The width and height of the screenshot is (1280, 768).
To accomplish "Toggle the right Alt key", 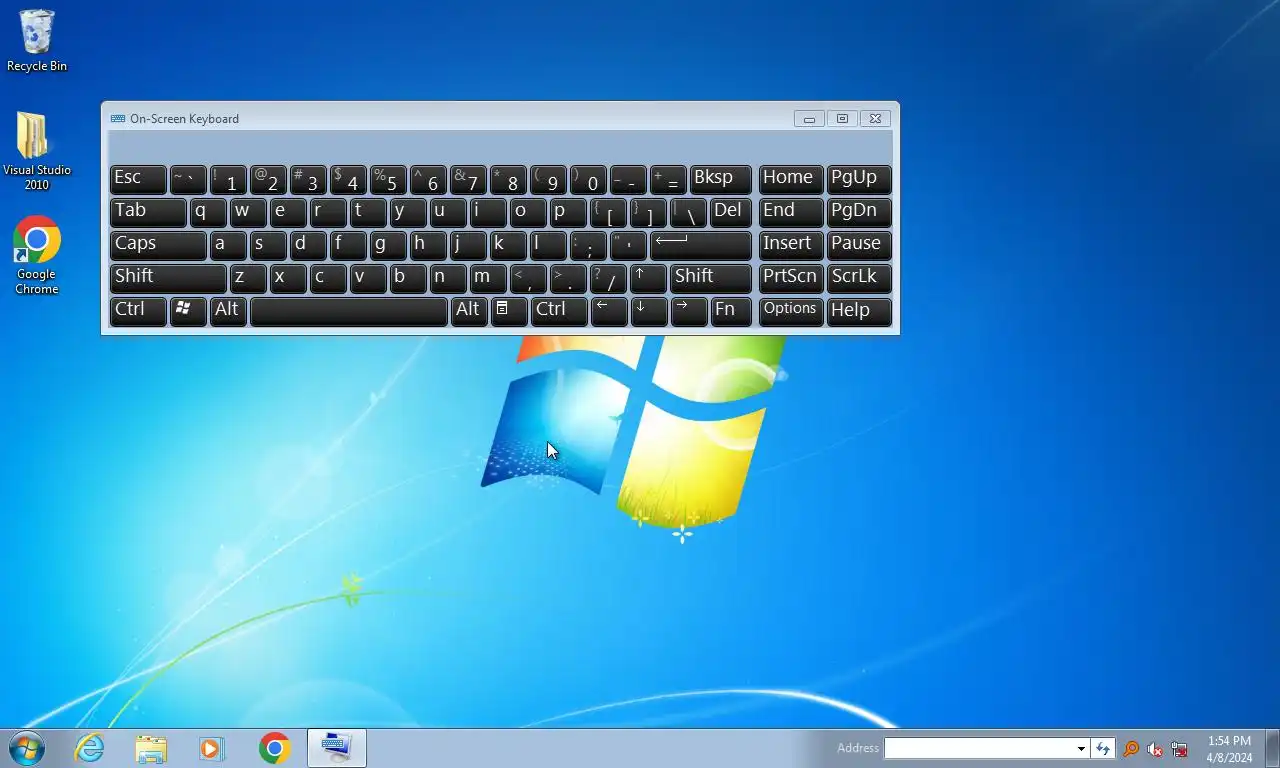I will tap(469, 310).
